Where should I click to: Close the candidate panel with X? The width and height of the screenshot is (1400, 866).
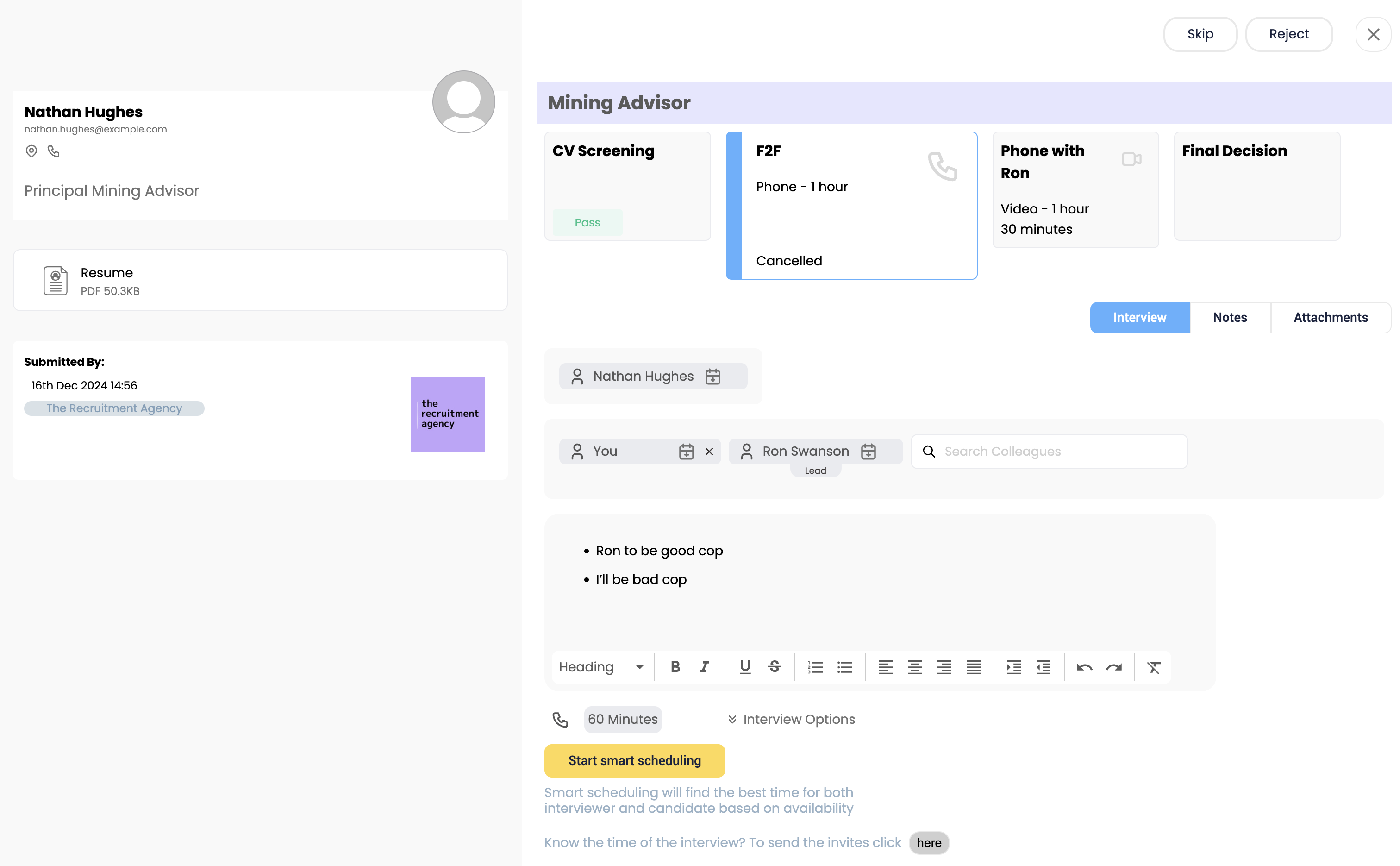click(x=1373, y=34)
